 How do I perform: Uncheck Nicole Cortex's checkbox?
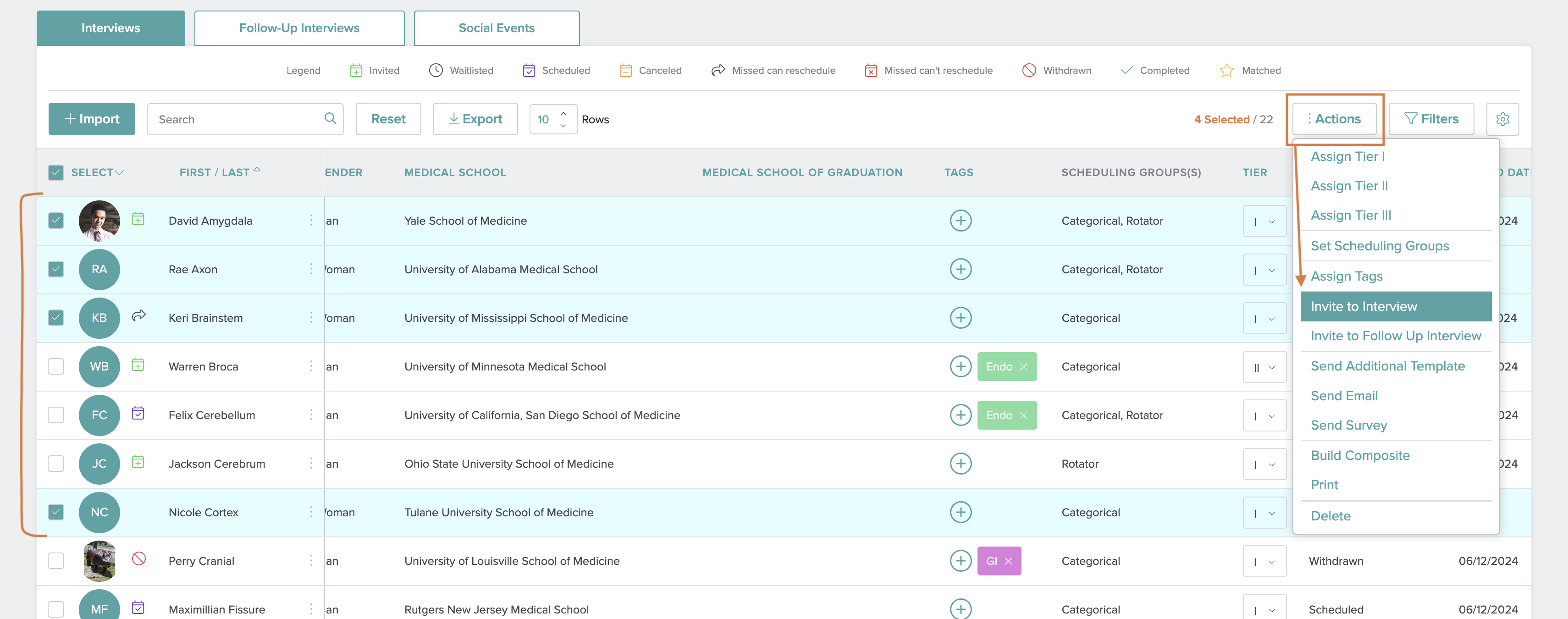point(55,513)
